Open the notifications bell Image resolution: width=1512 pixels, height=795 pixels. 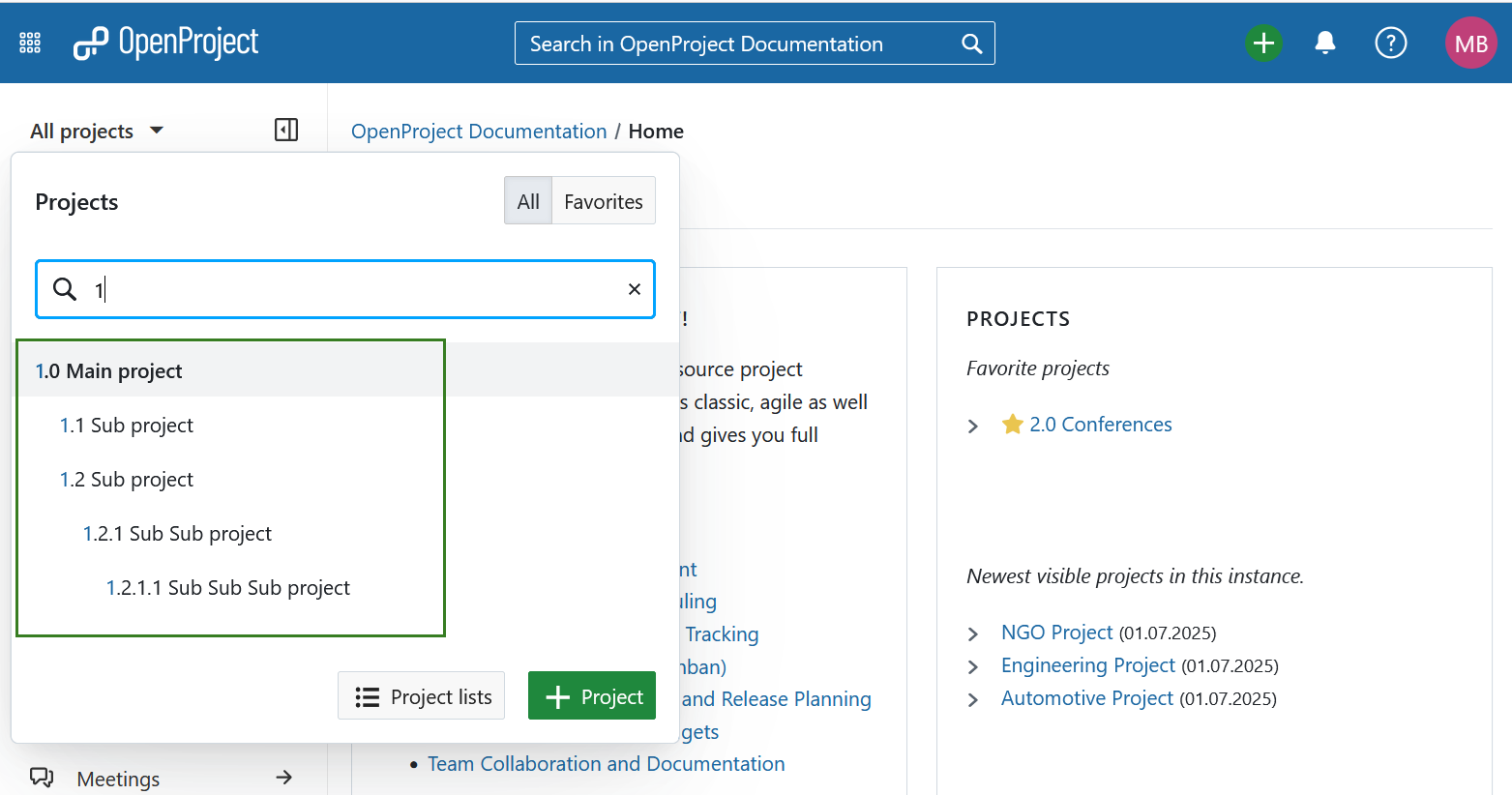tap(1325, 43)
